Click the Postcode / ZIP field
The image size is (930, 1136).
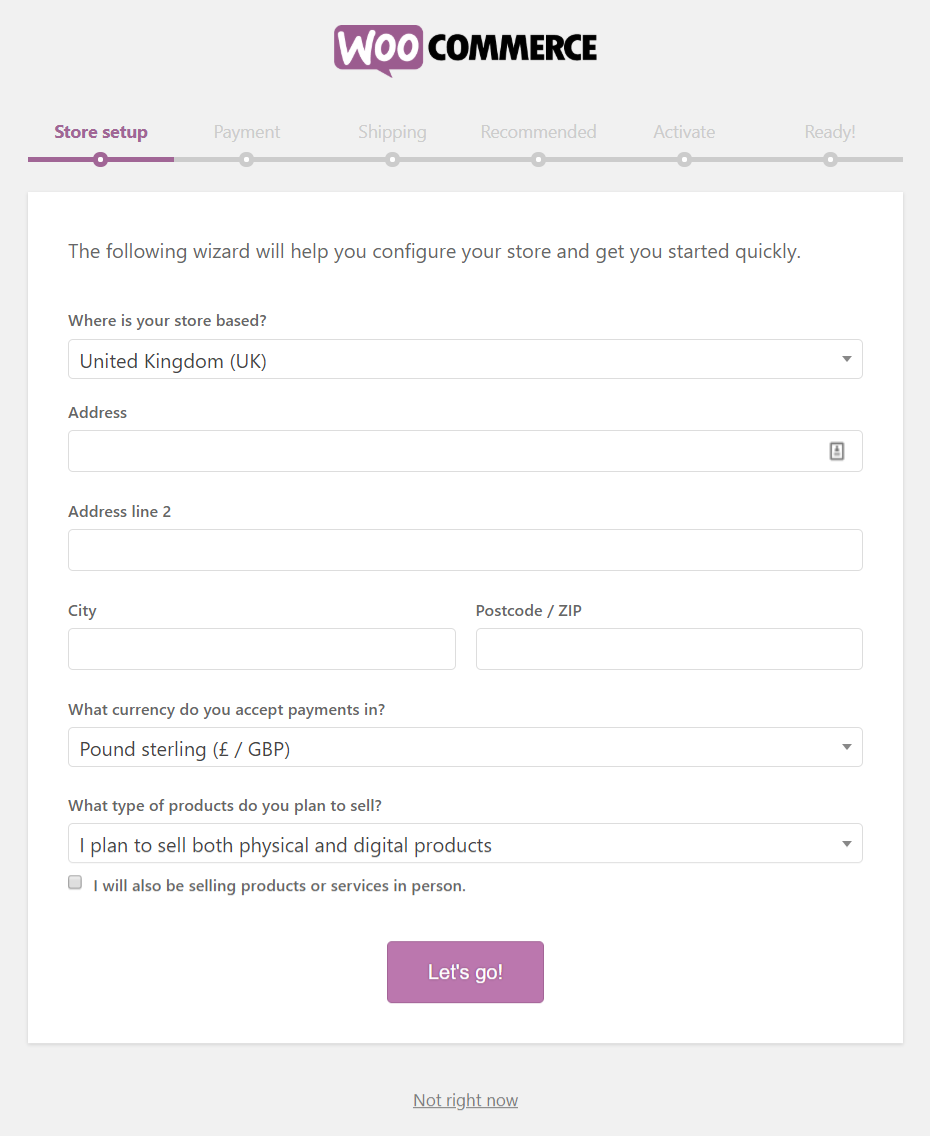(x=669, y=649)
